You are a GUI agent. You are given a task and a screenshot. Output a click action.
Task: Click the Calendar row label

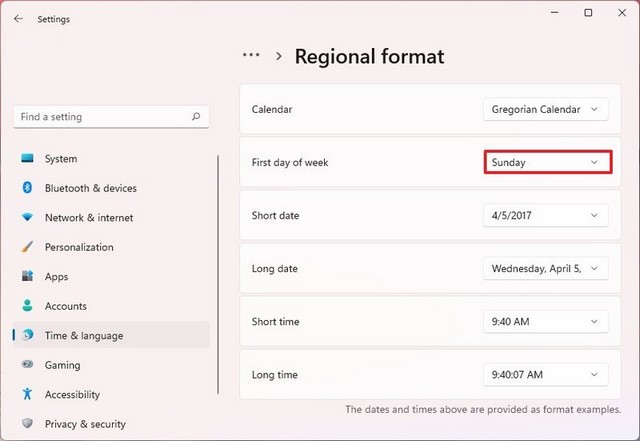(x=272, y=109)
